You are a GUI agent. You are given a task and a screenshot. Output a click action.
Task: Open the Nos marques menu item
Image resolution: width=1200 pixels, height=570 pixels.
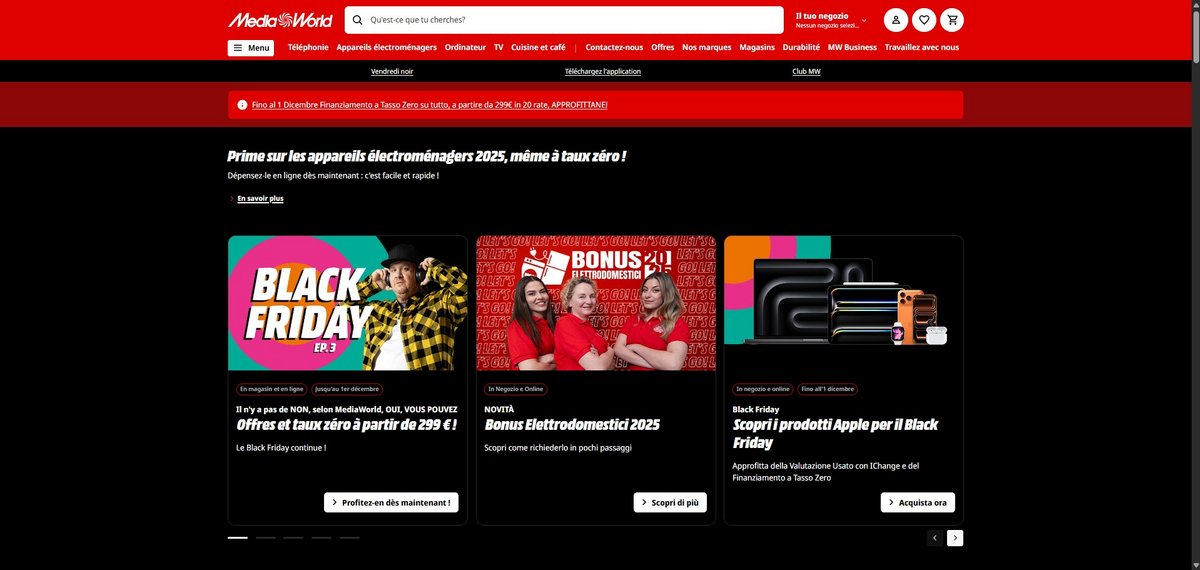(x=707, y=47)
